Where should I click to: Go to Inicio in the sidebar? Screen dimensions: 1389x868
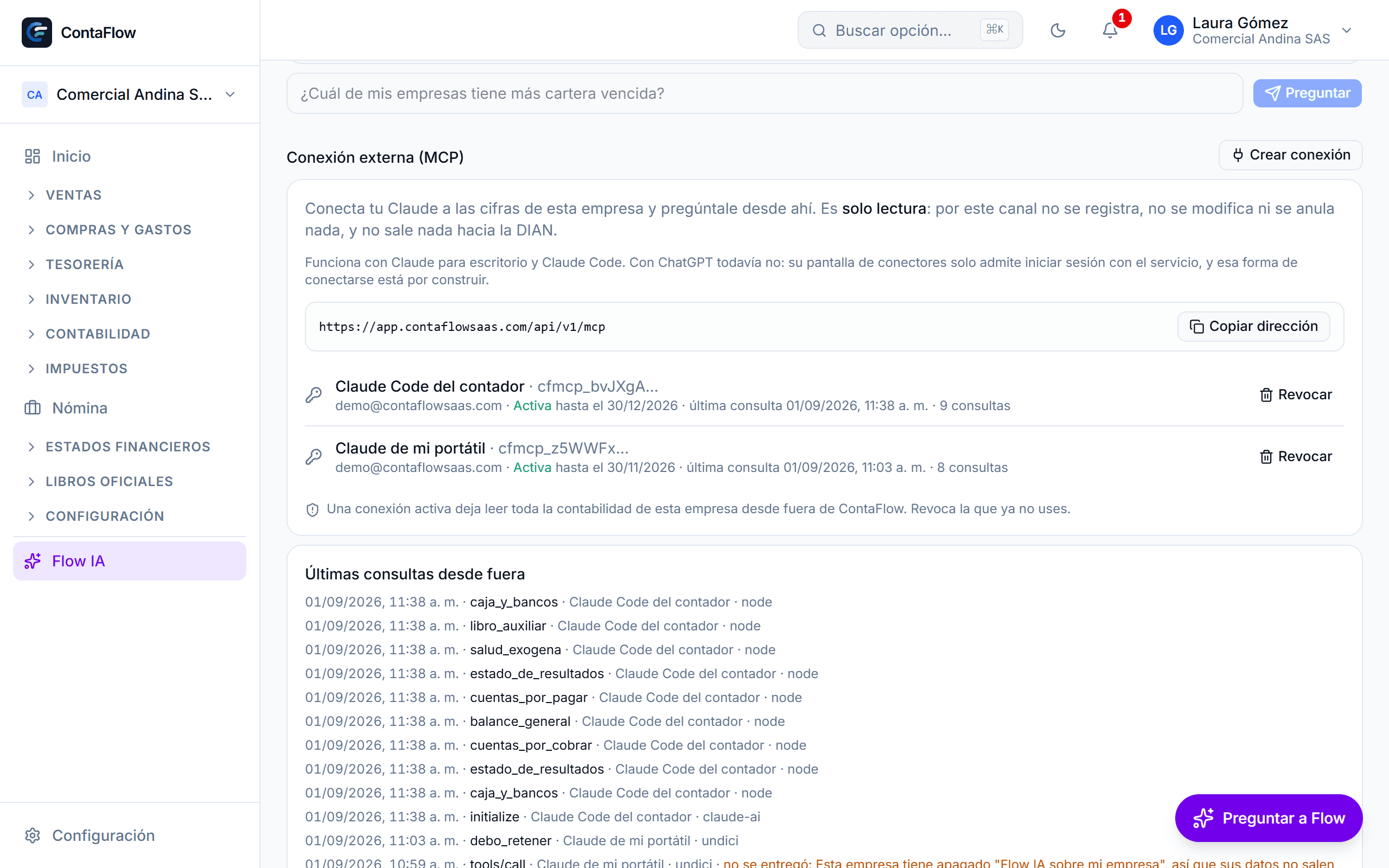(x=130, y=156)
